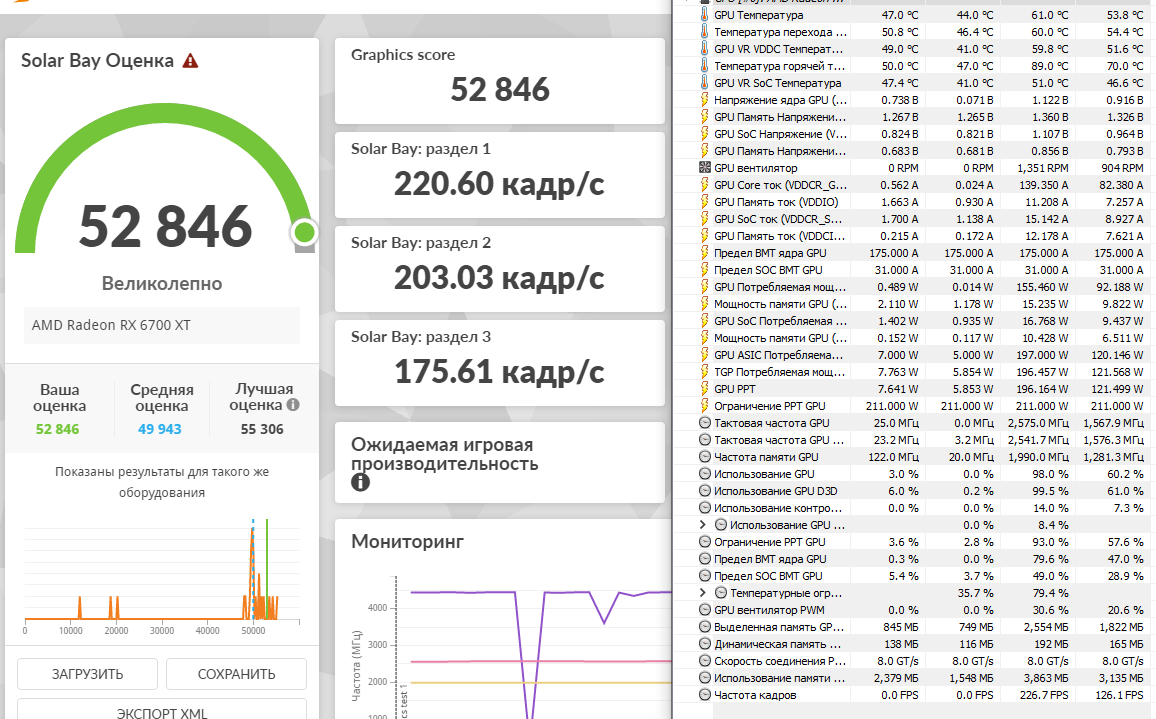The image size is (1156, 719).
Task: Click the green line in the score distribution chart
Action: [267, 568]
